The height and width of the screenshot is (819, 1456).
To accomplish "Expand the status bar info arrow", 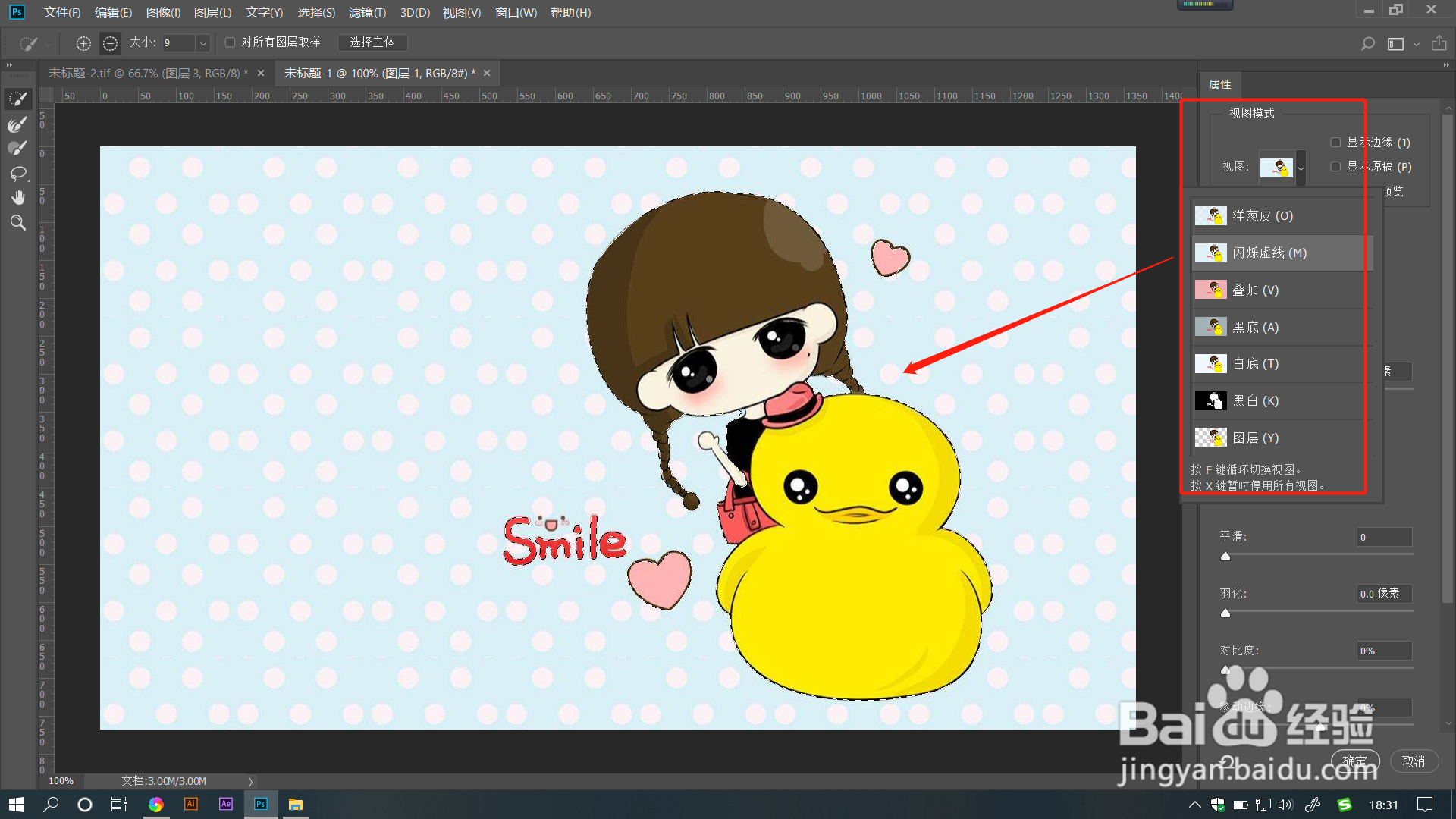I will [250, 781].
